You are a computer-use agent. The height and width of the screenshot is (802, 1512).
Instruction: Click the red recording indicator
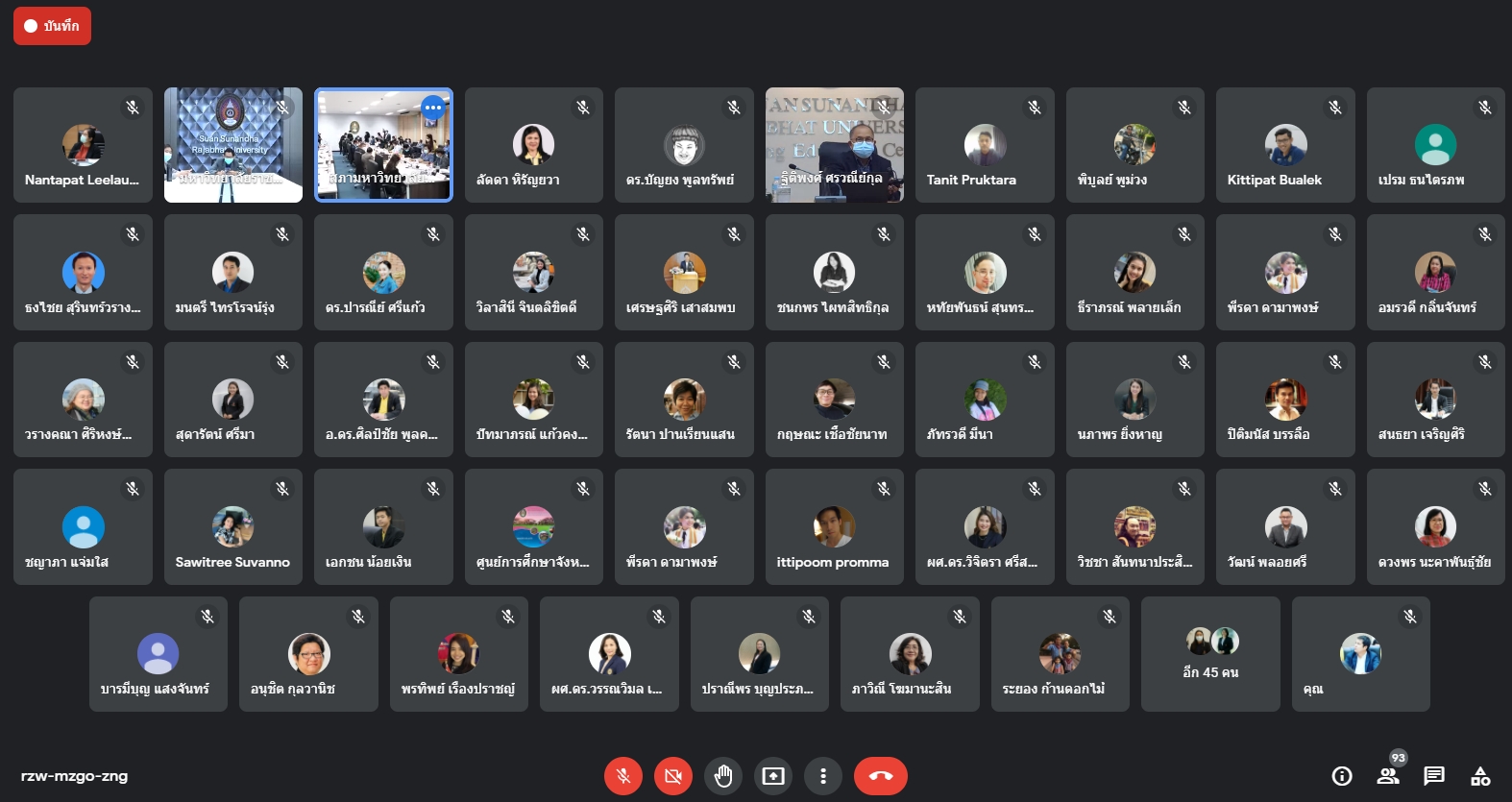pos(52,26)
